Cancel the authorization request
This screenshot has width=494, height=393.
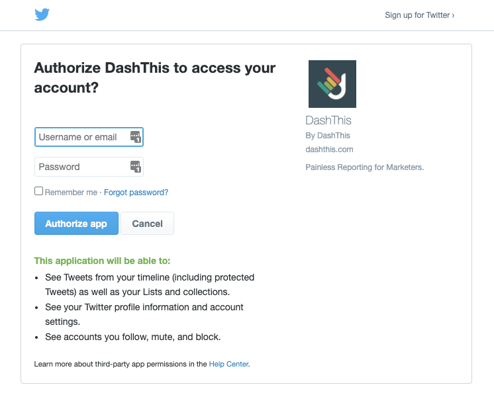point(147,223)
